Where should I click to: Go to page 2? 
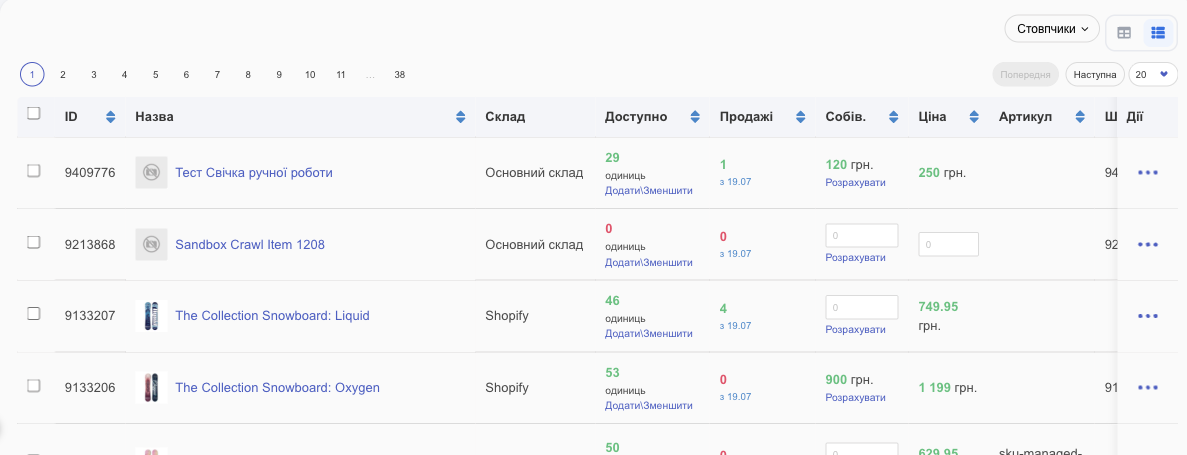pos(63,75)
